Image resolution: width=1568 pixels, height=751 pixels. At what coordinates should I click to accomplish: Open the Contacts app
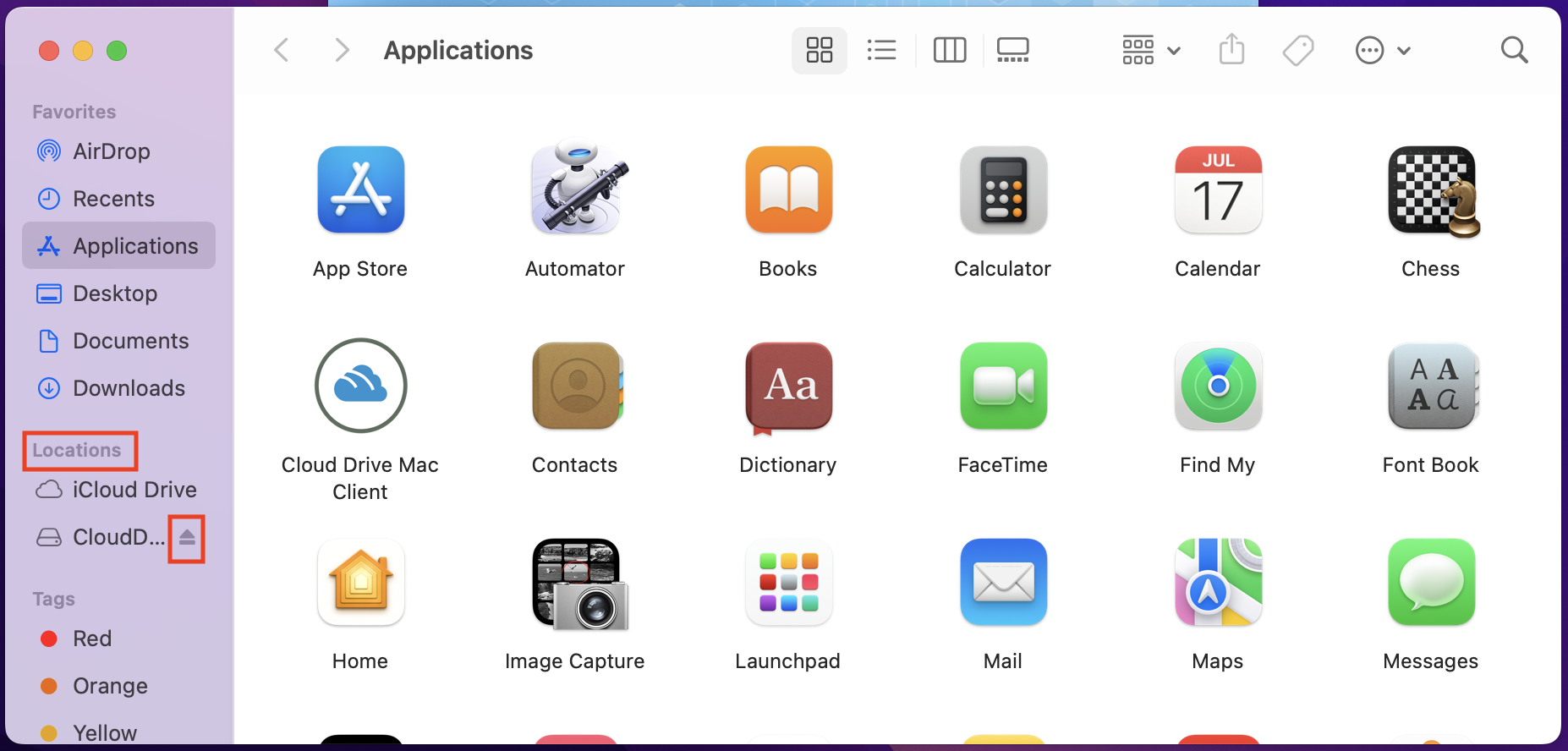pos(578,386)
